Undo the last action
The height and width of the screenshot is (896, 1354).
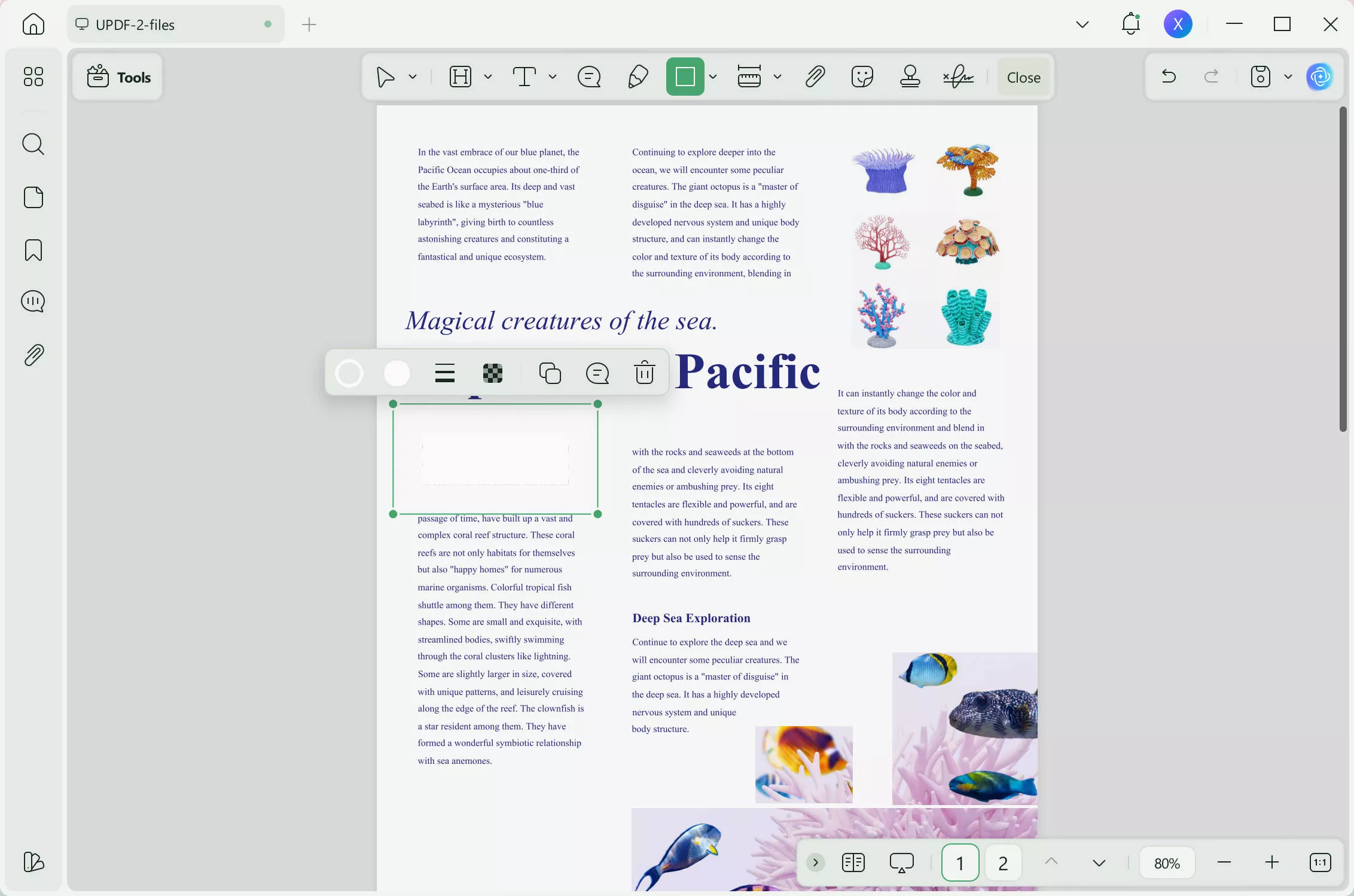pos(1167,77)
